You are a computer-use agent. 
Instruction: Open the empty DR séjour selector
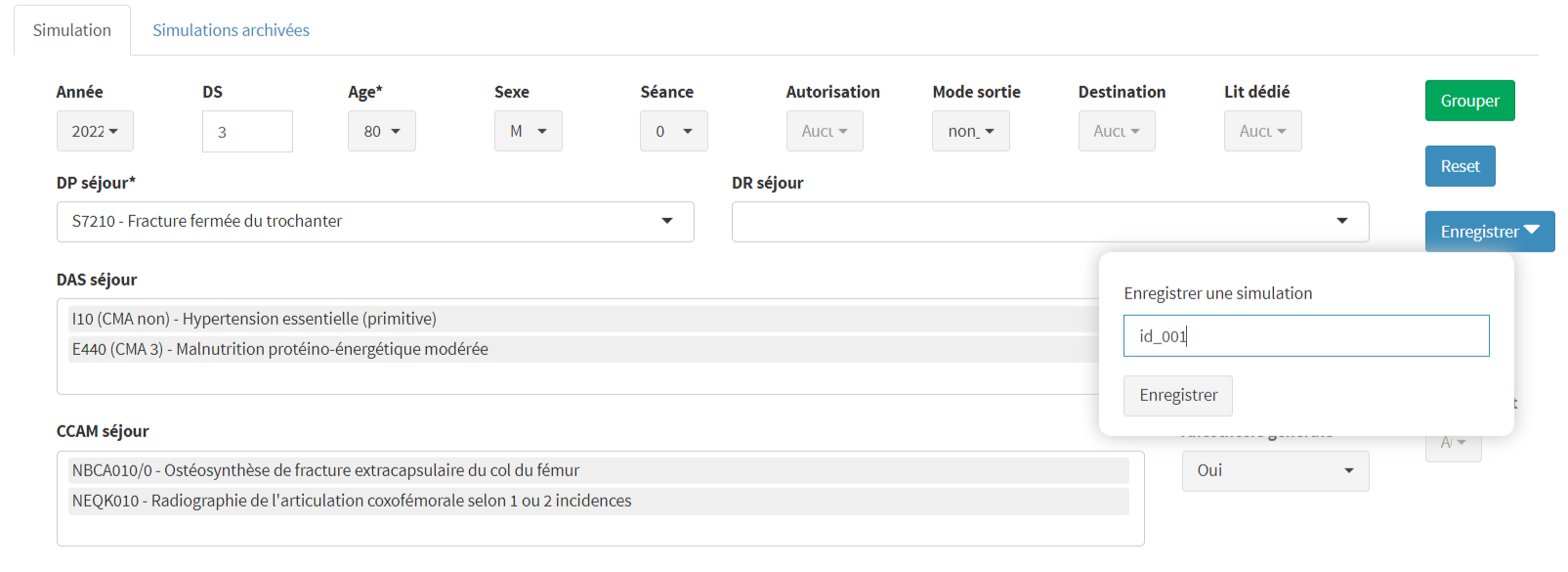pyautogui.click(x=1050, y=222)
